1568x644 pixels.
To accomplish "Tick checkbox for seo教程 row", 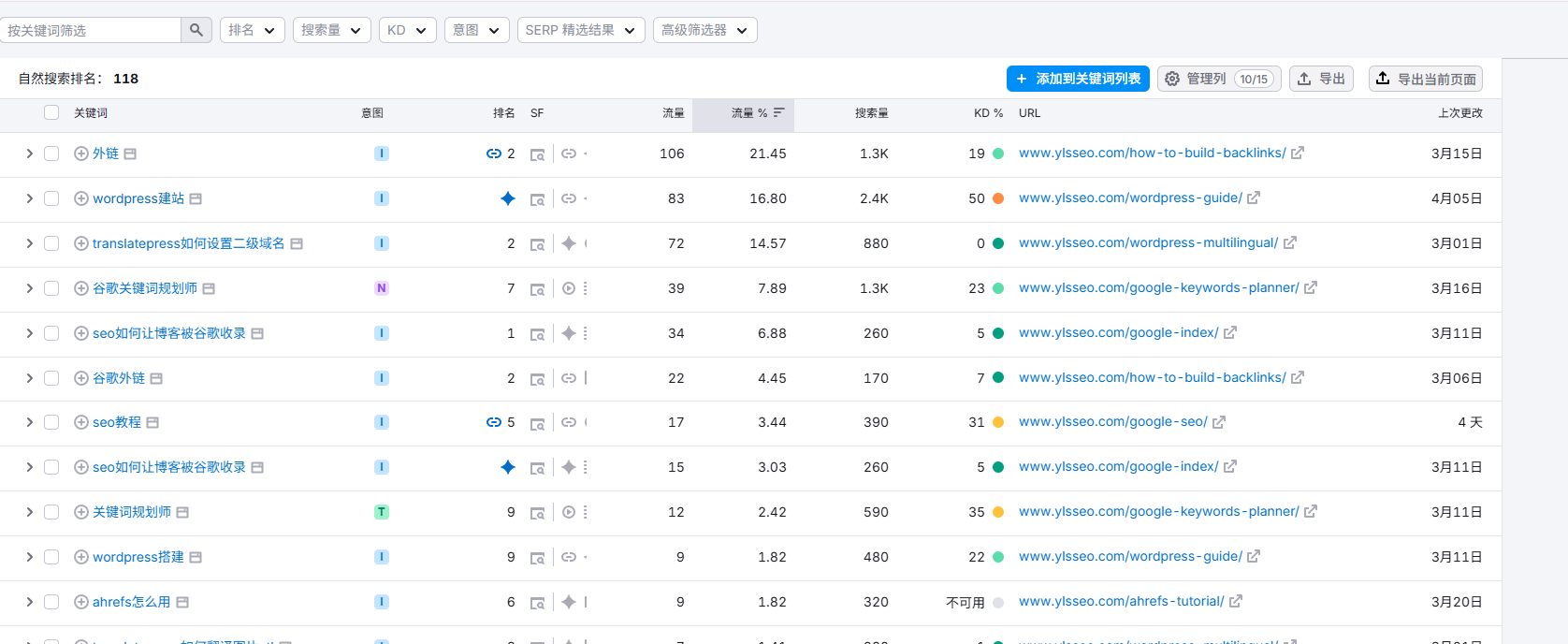I will pyautogui.click(x=51, y=422).
